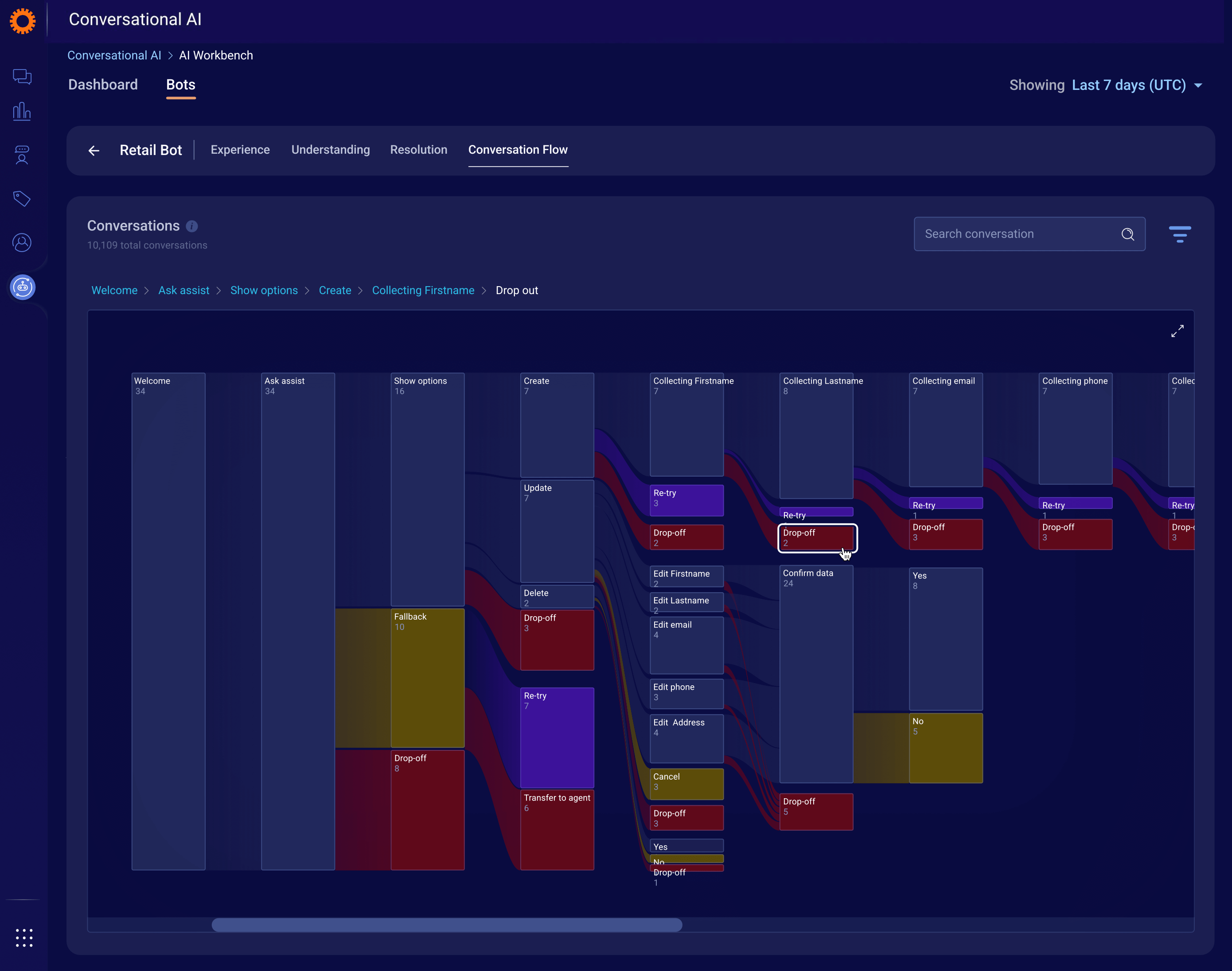Open the app grid dots menu

pos(24,937)
